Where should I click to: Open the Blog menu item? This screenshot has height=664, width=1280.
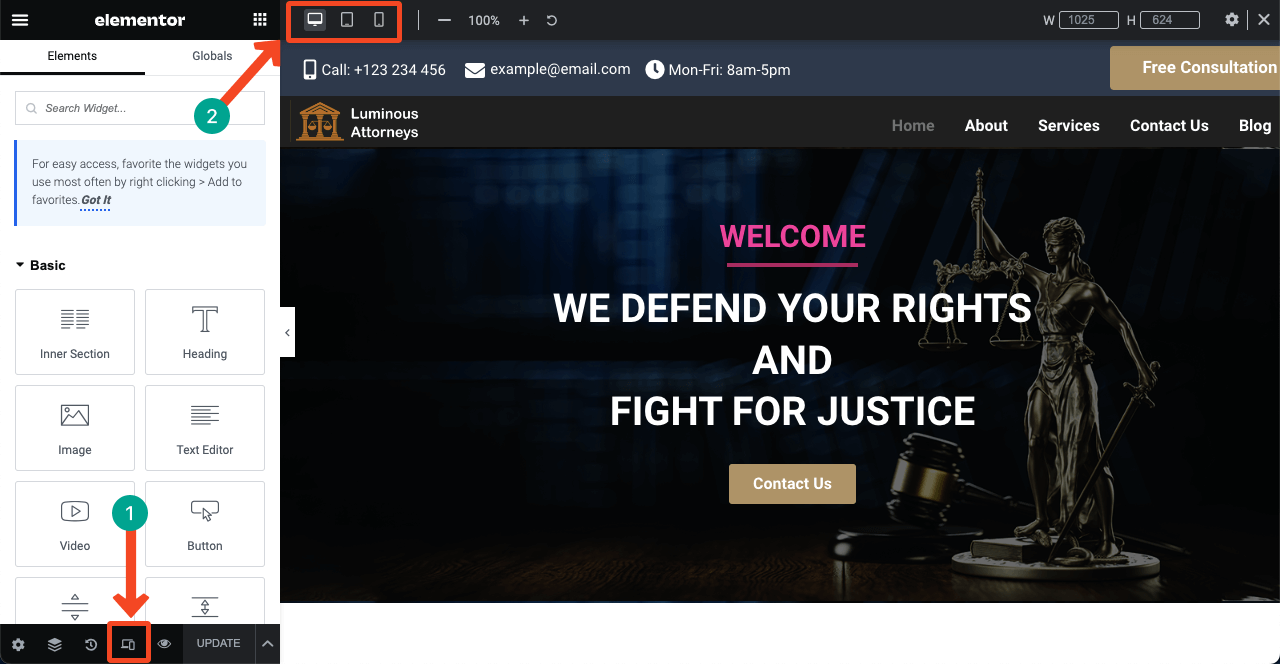click(1255, 126)
